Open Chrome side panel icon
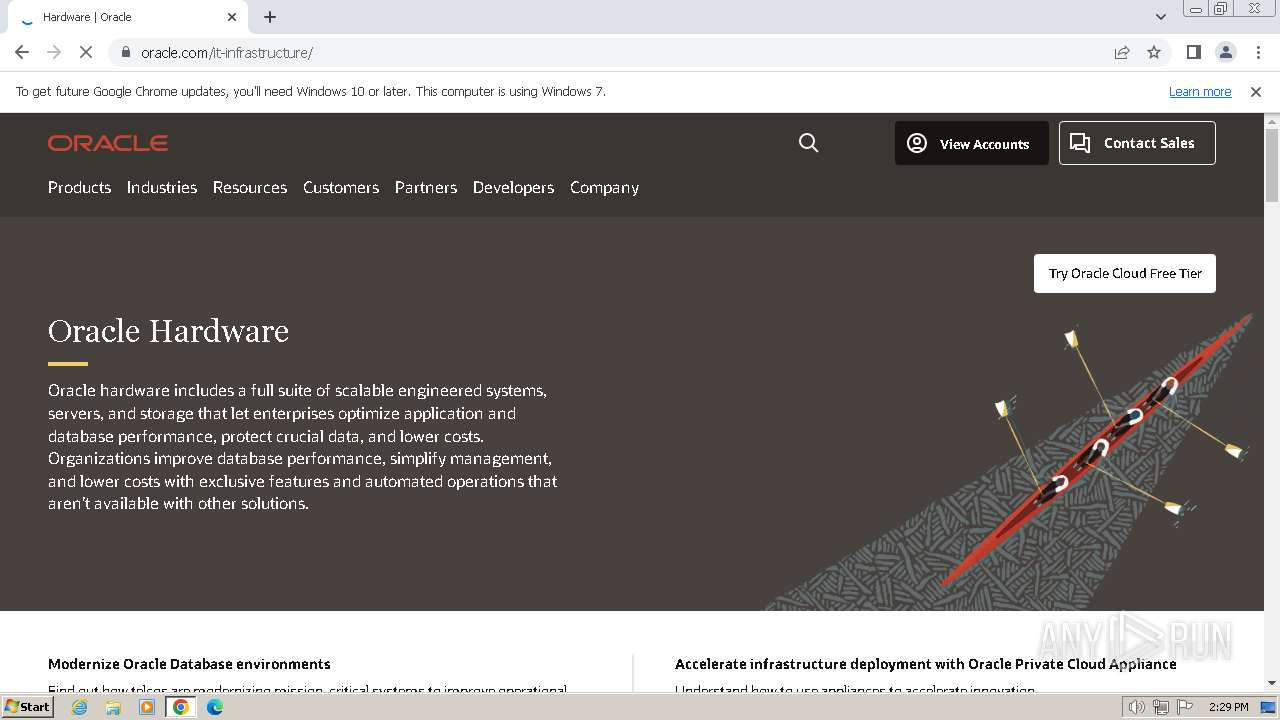 tap(1193, 52)
